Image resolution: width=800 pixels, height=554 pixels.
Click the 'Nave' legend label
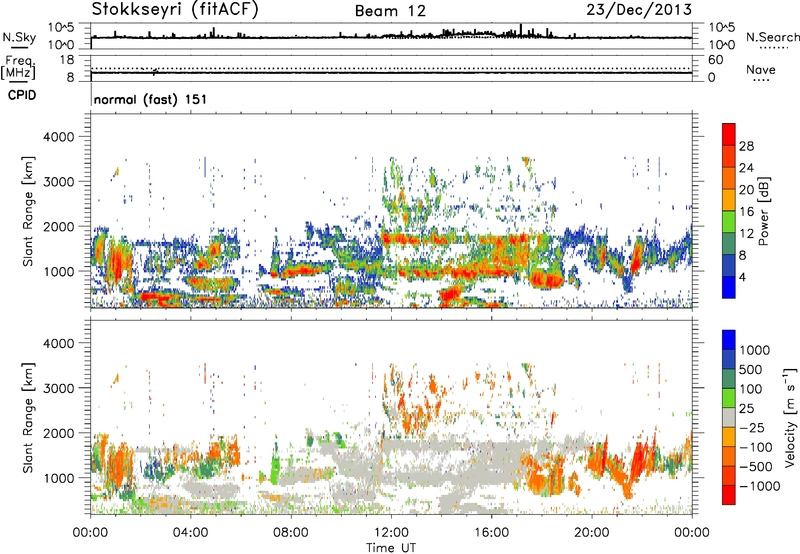coord(761,69)
